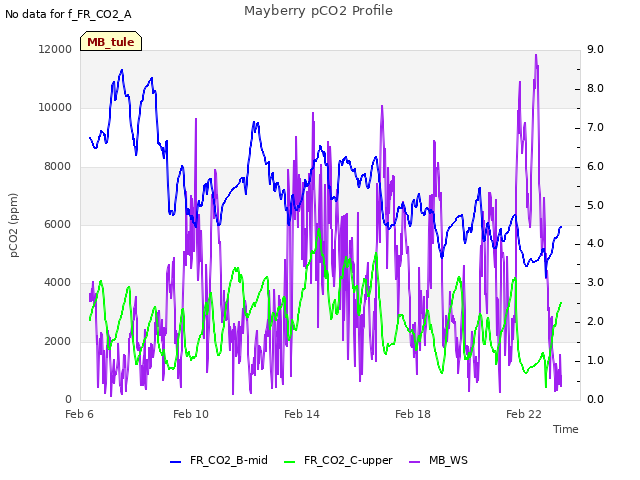
Task: Click the Time axis label
Action: [566, 429]
